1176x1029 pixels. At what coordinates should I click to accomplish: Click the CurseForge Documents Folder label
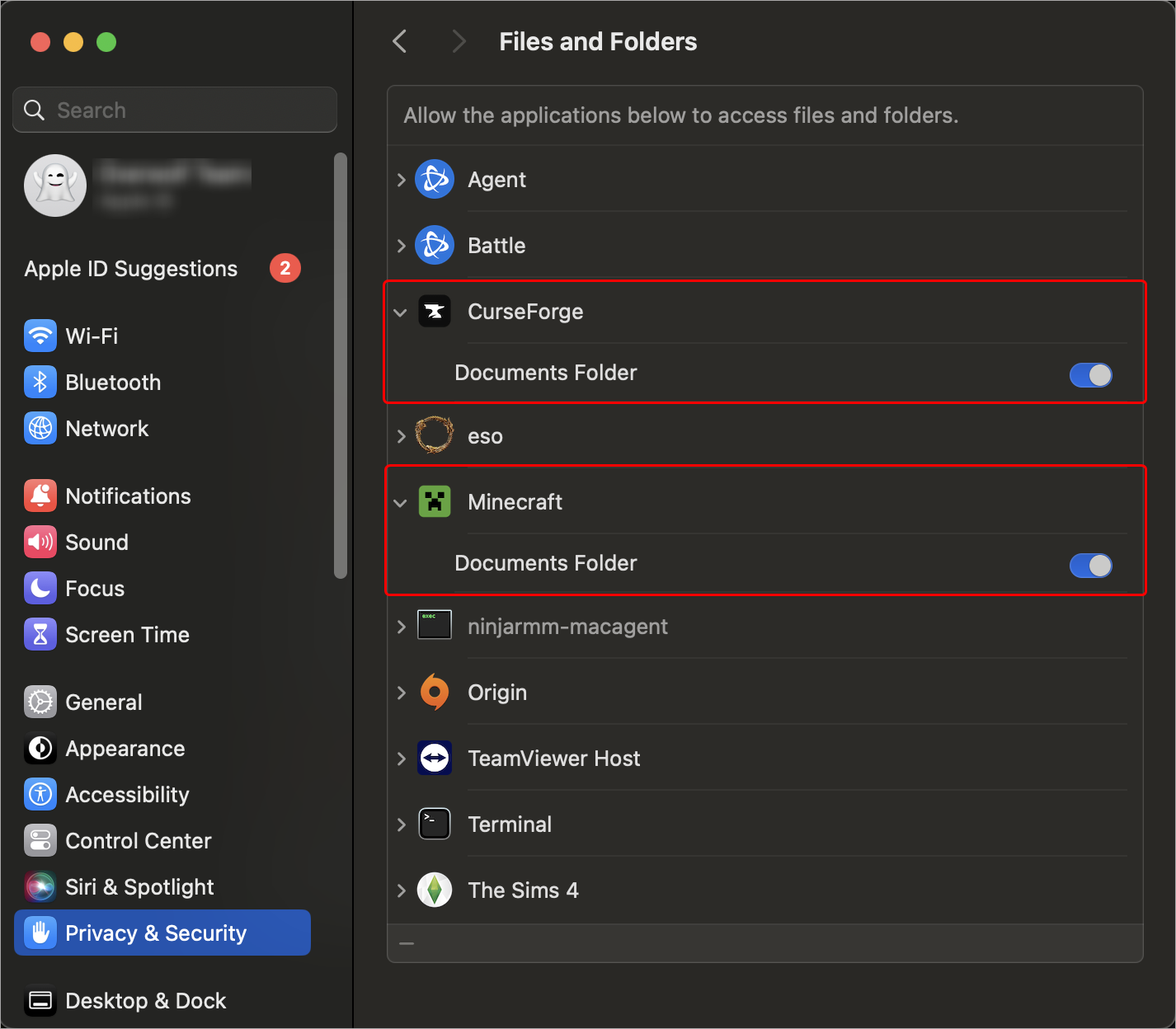(546, 373)
